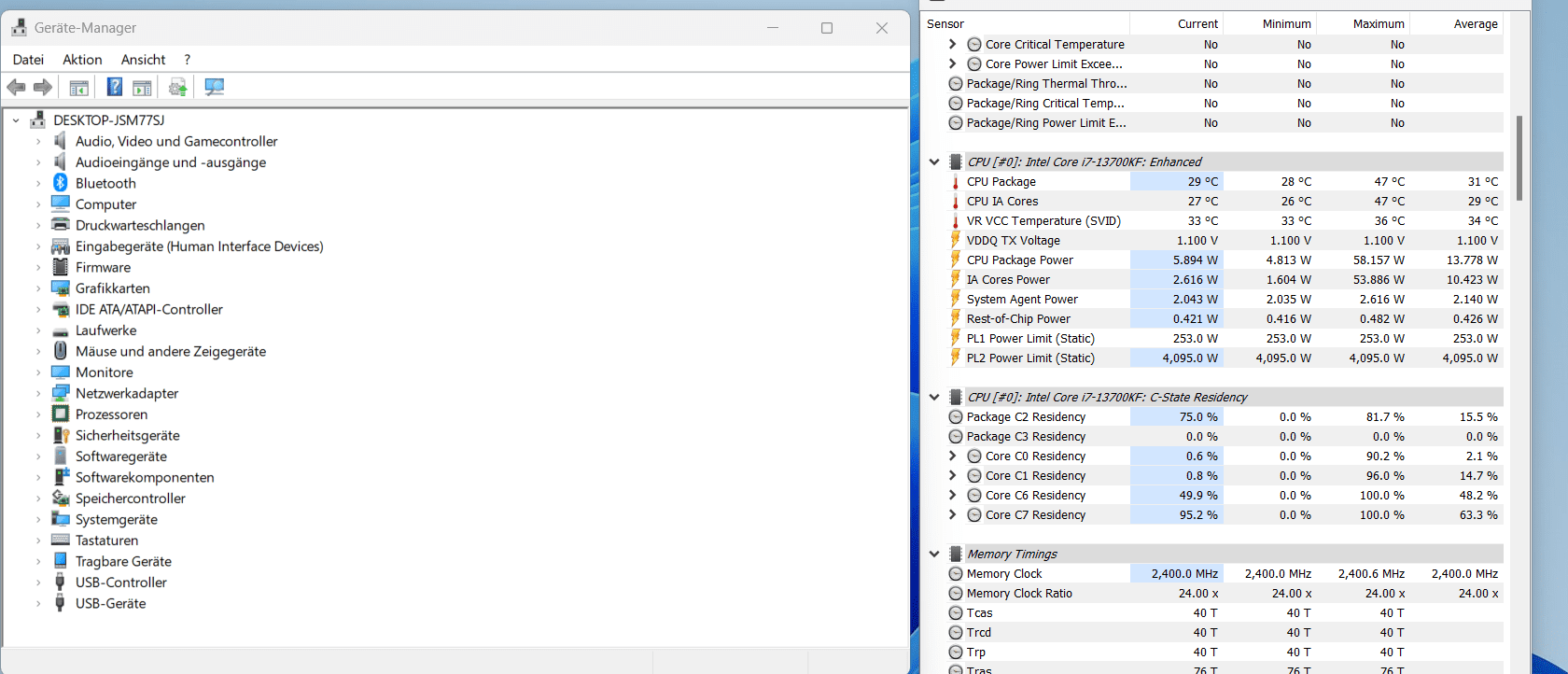
Task: Select the IDE ATA/ATAPI-Controller tree item
Action: [x=148, y=309]
